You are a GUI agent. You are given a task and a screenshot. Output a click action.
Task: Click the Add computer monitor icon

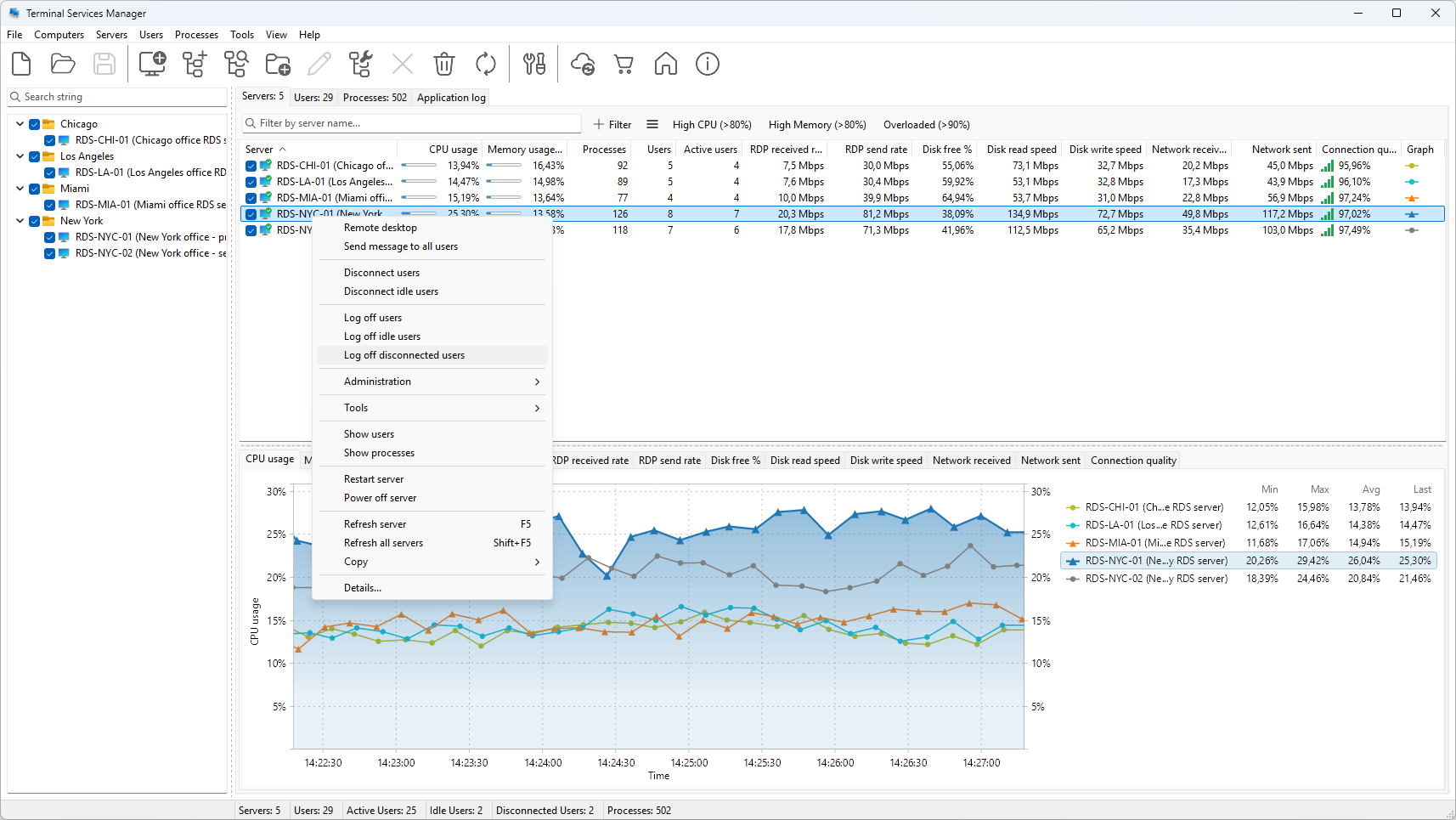(x=153, y=64)
